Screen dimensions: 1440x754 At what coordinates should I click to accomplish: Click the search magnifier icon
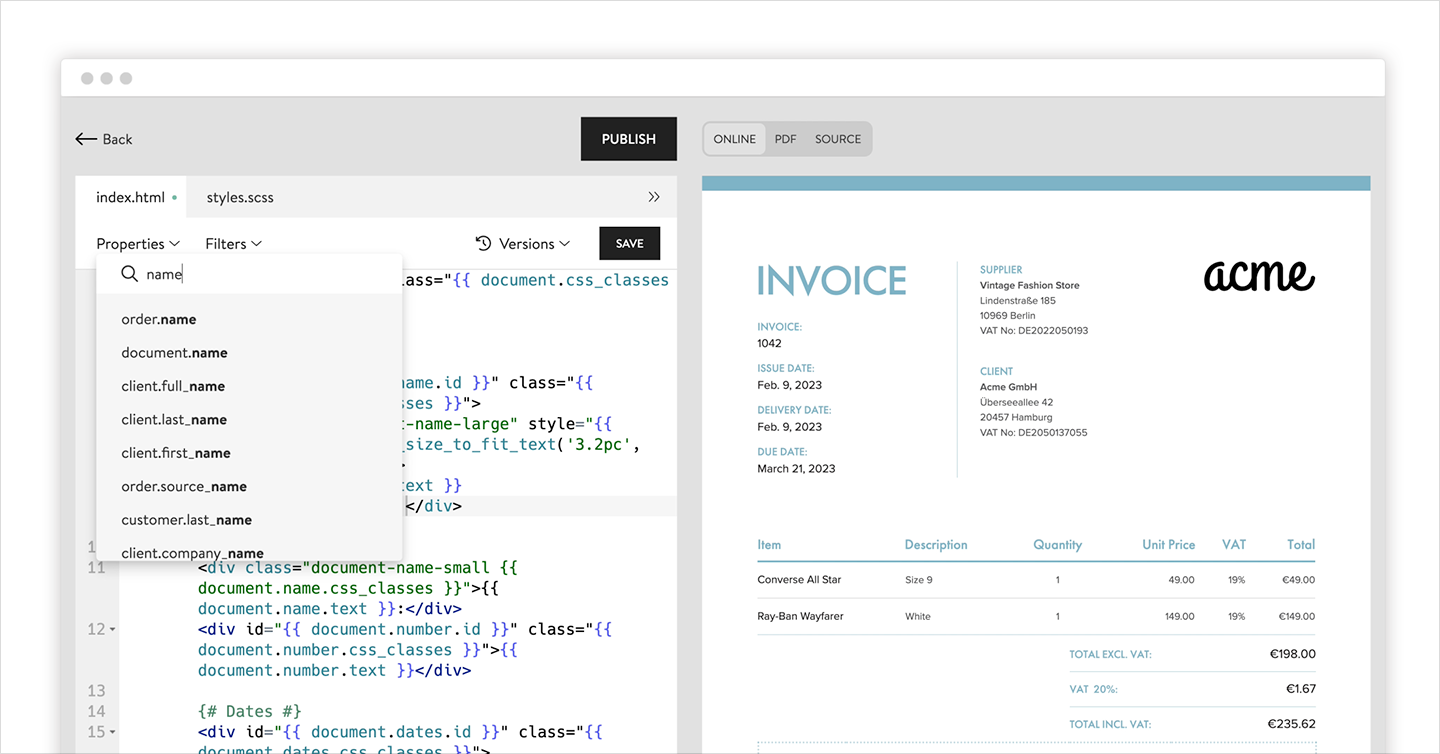[x=129, y=274]
